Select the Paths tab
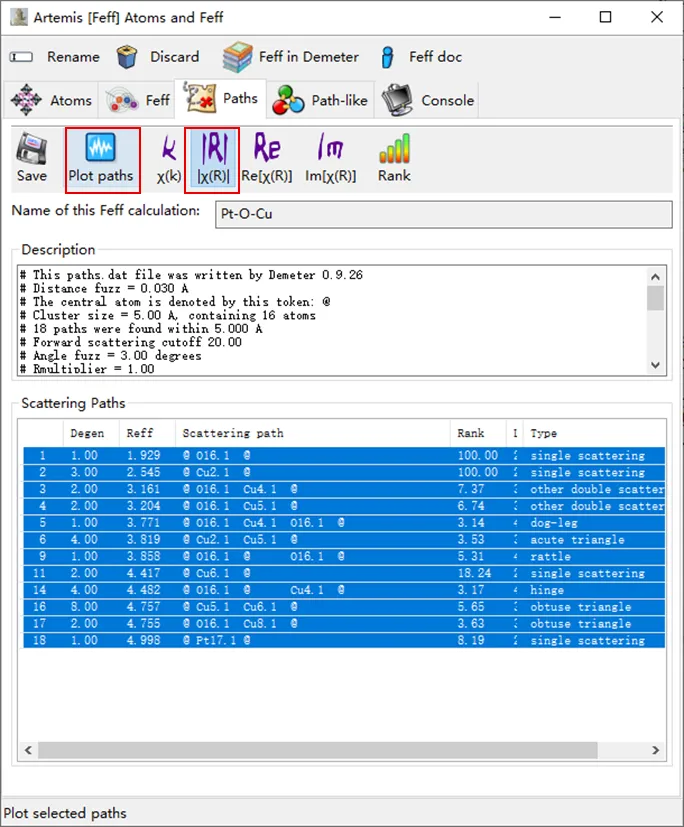684x827 pixels. pos(221,98)
